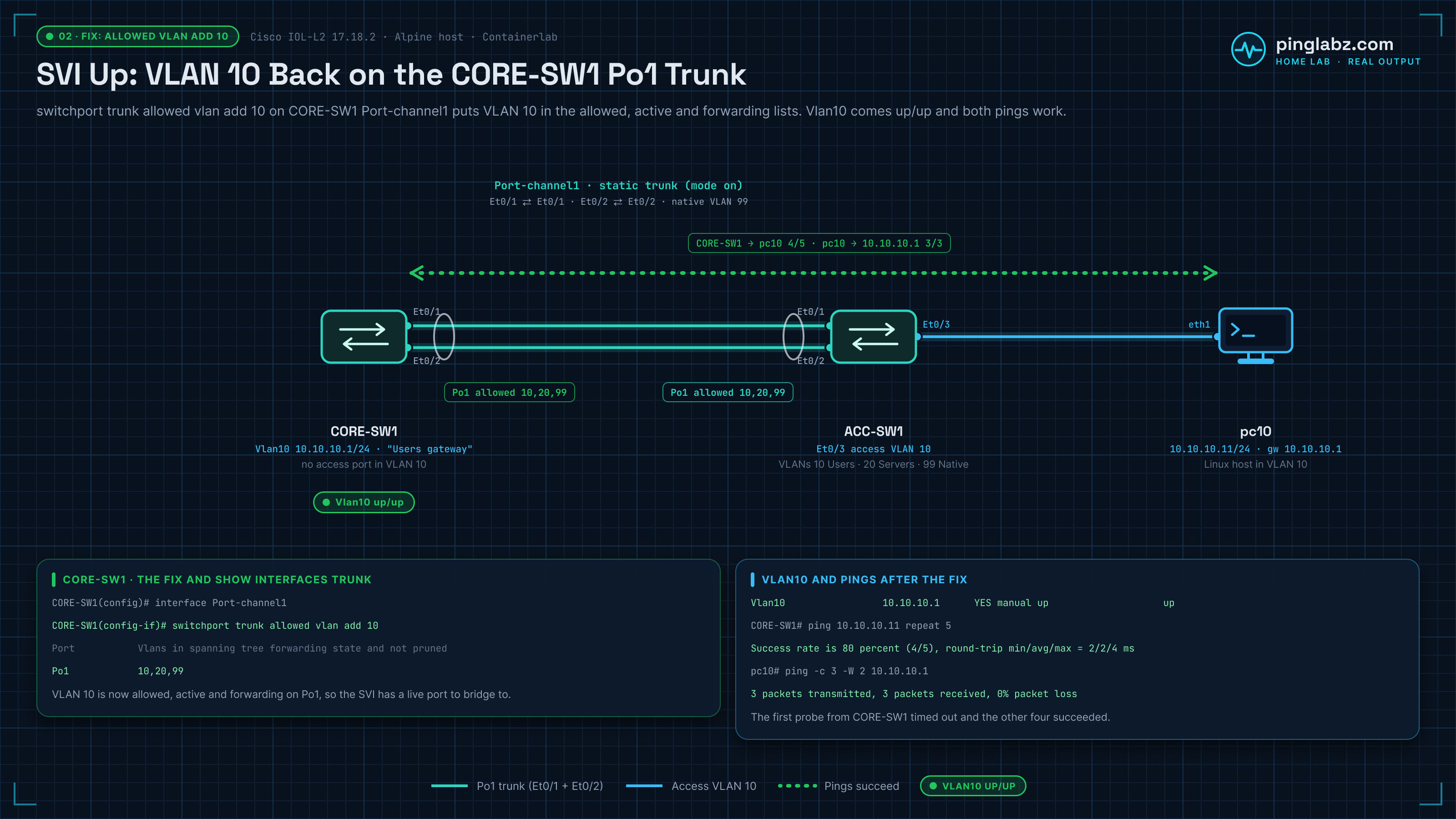The width and height of the screenshot is (1456, 819).
Task: Click 'VLANs 10 Users · 20 Servers · 99 Native'
Action: pos(873,464)
